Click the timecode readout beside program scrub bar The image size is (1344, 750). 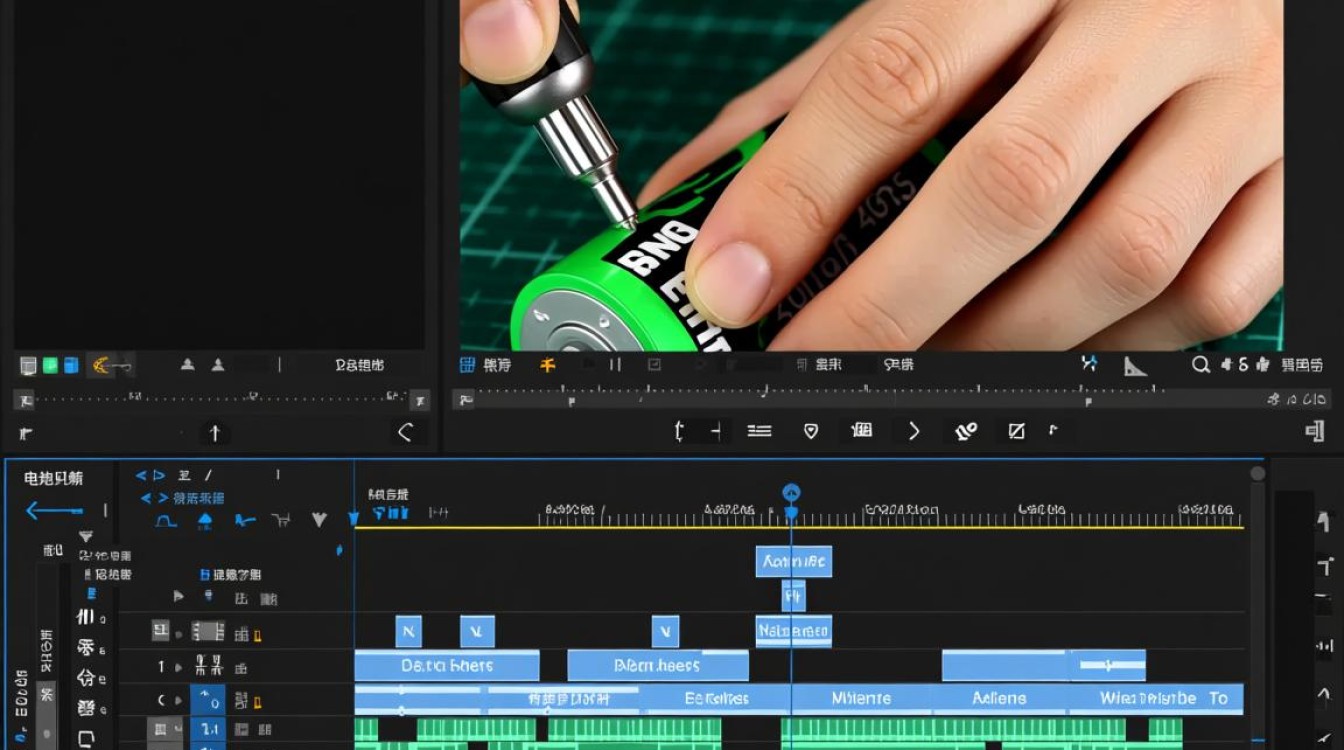point(1297,400)
